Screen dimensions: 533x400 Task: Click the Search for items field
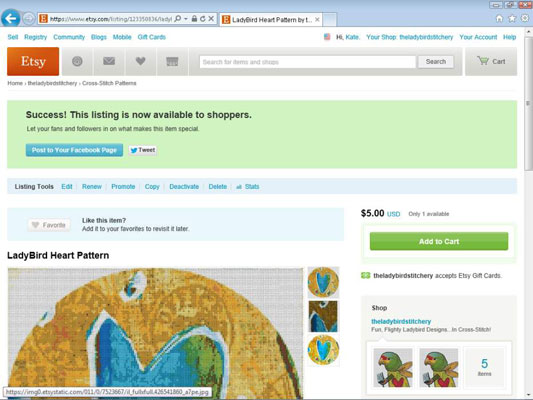pos(308,62)
